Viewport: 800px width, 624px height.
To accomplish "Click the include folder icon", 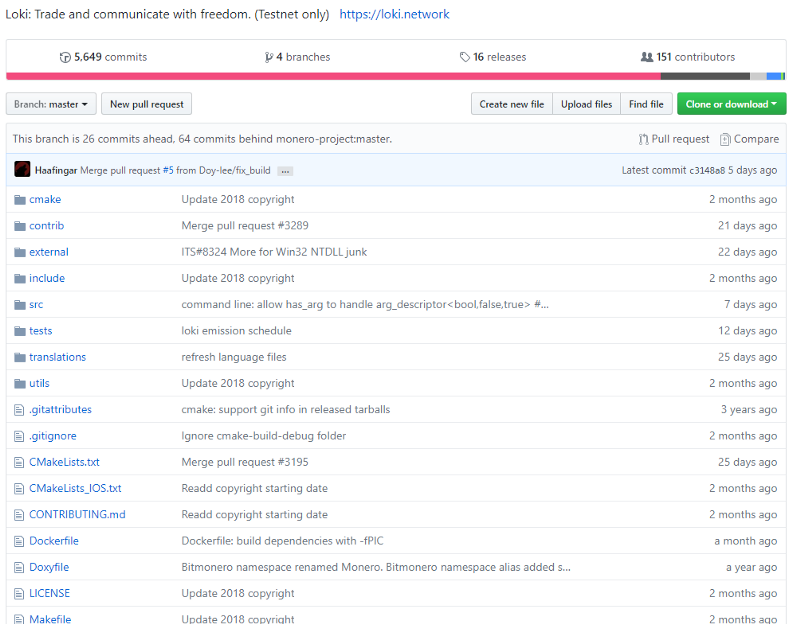I will 20,279.
